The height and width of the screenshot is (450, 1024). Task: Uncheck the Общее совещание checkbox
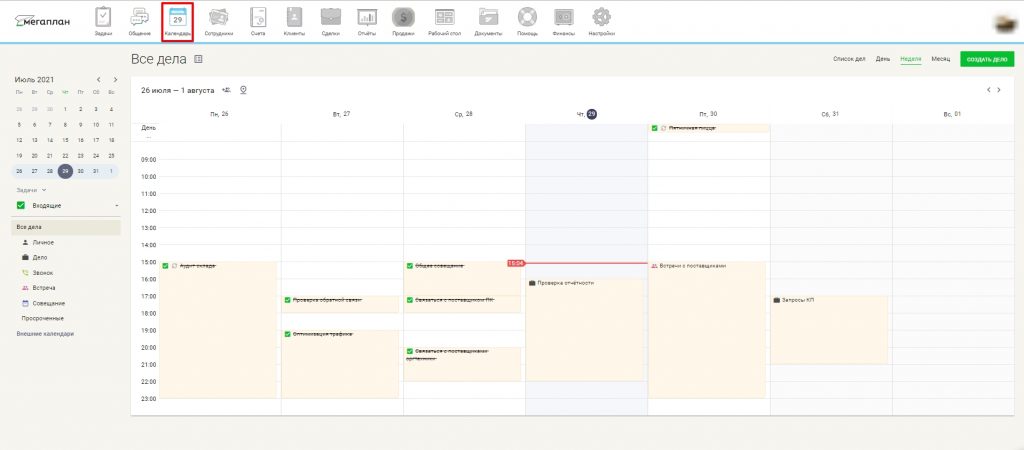tap(409, 266)
